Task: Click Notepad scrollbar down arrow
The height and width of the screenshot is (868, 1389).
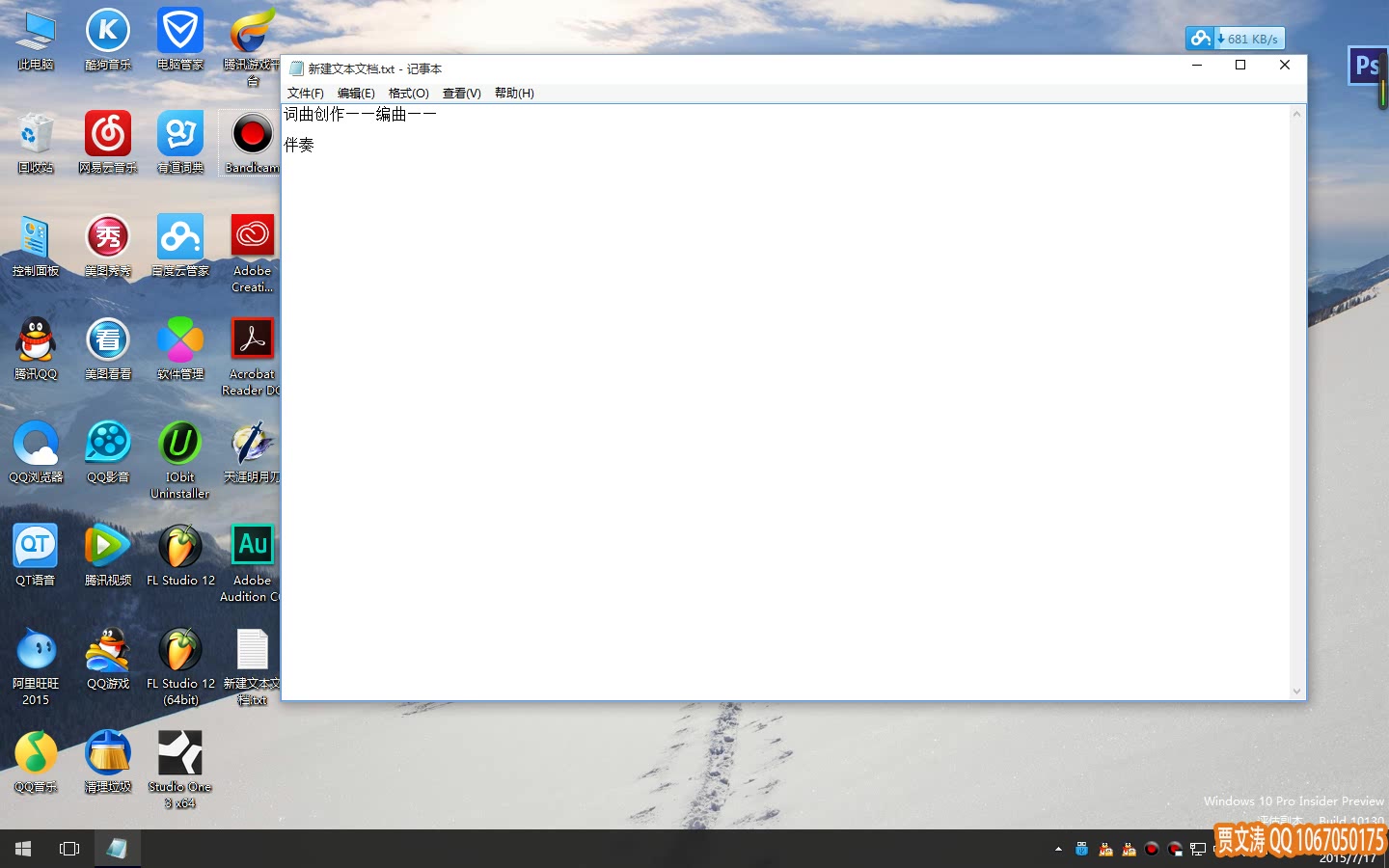Action: [1297, 691]
